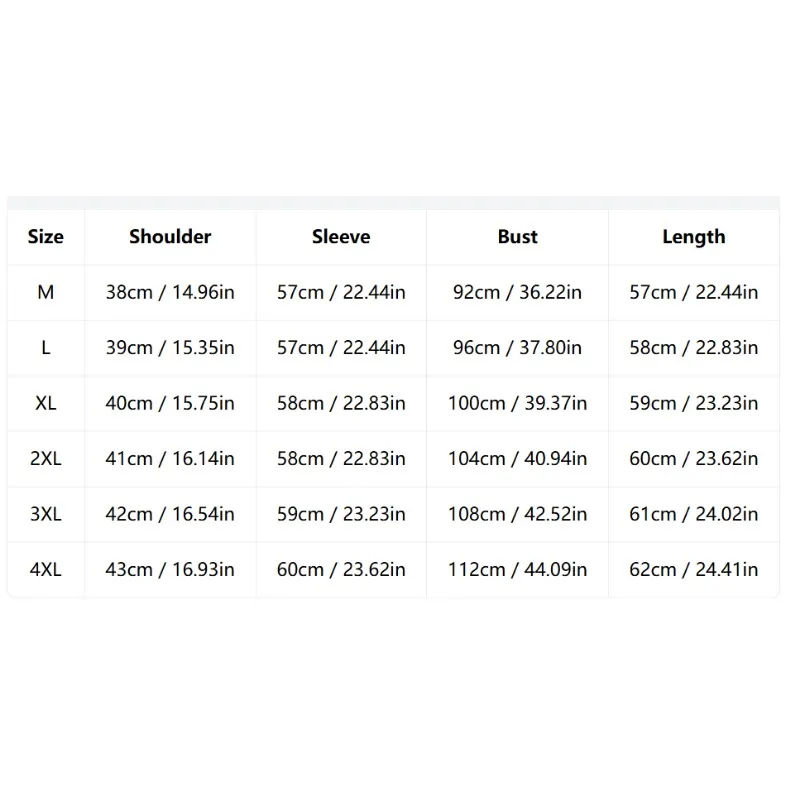This screenshot has width=800, height=800.
Task: Click the Length column header
Action: coord(693,237)
